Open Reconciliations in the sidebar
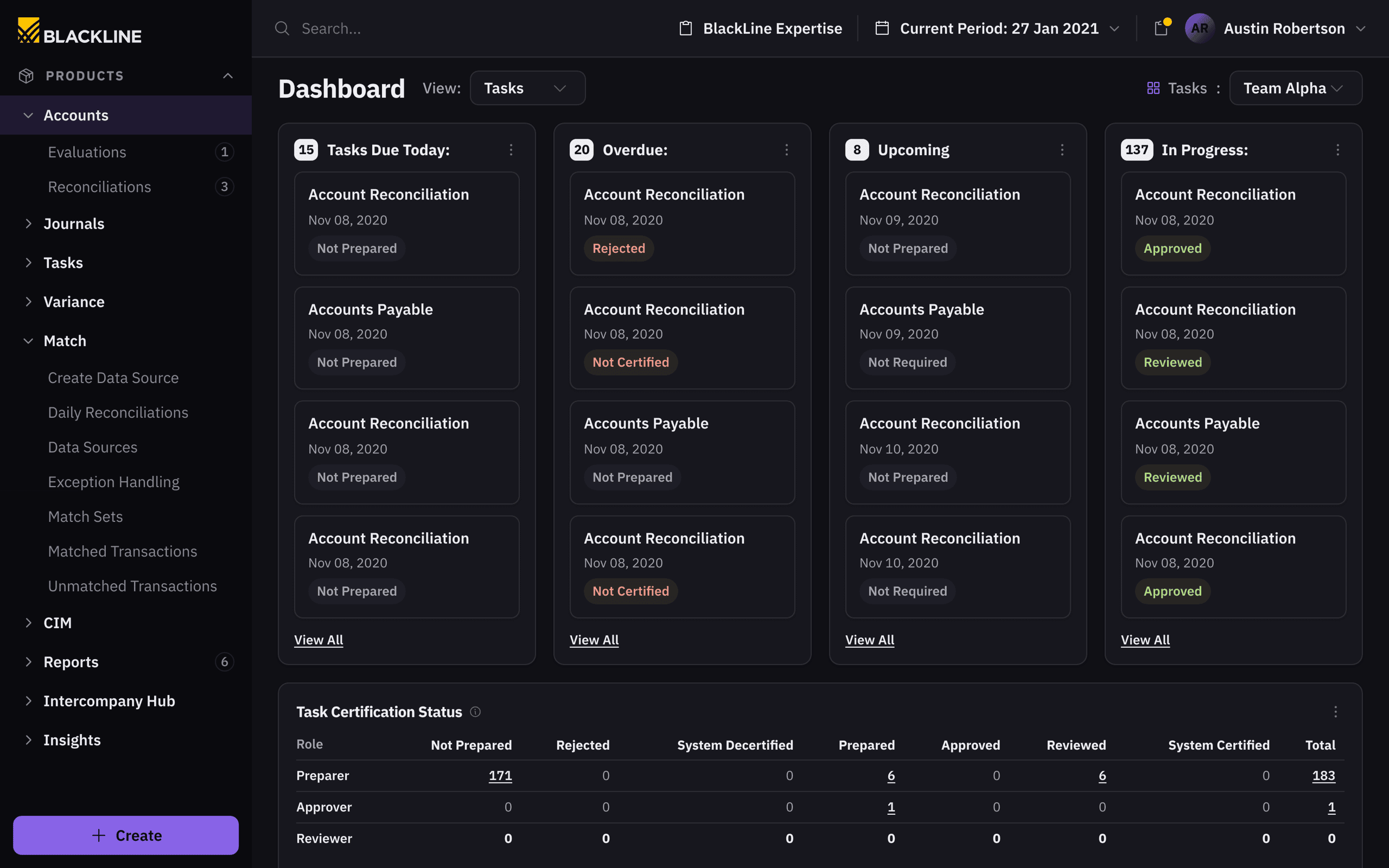1389x868 pixels. click(100, 187)
